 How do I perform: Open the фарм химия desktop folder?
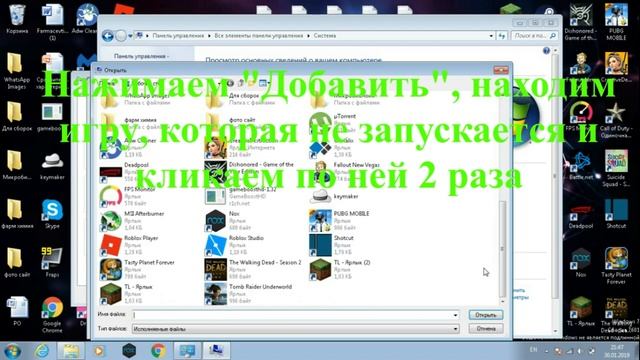click(x=16, y=214)
